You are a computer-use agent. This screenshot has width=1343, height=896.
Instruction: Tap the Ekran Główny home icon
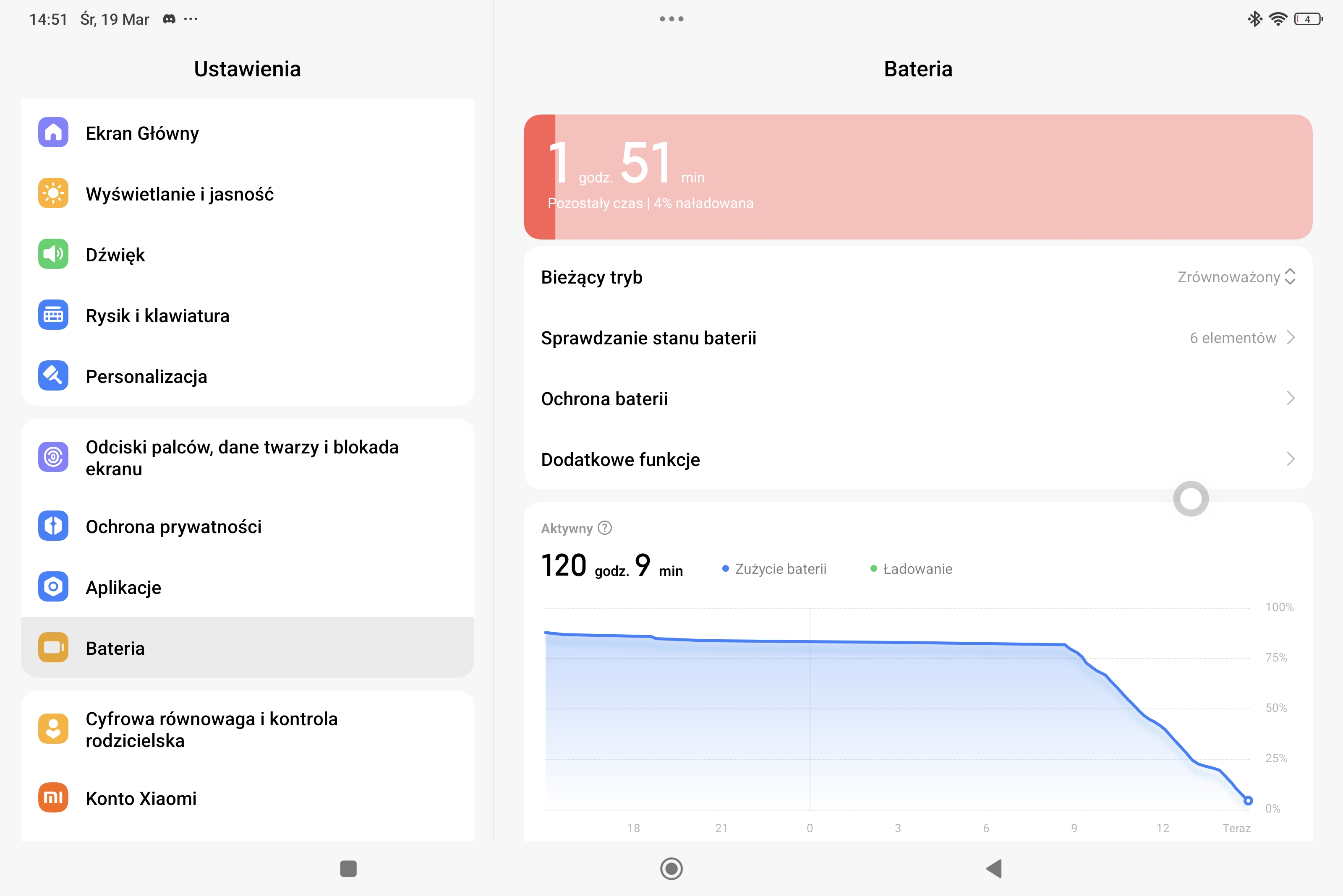pyautogui.click(x=53, y=133)
